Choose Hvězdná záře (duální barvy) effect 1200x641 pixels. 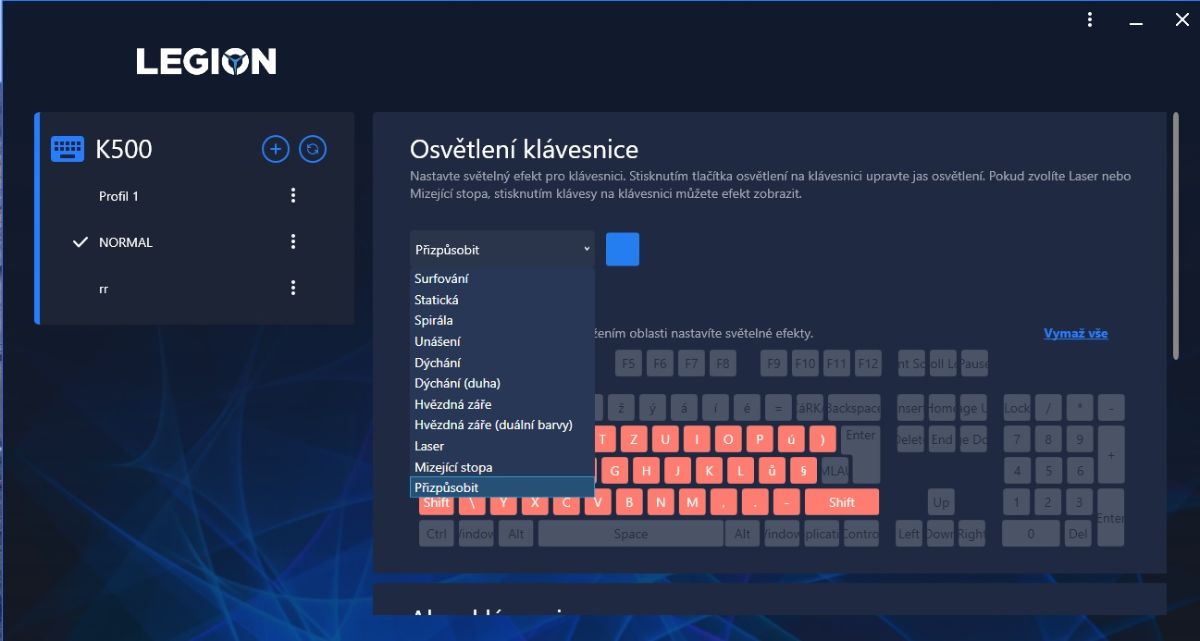493,425
